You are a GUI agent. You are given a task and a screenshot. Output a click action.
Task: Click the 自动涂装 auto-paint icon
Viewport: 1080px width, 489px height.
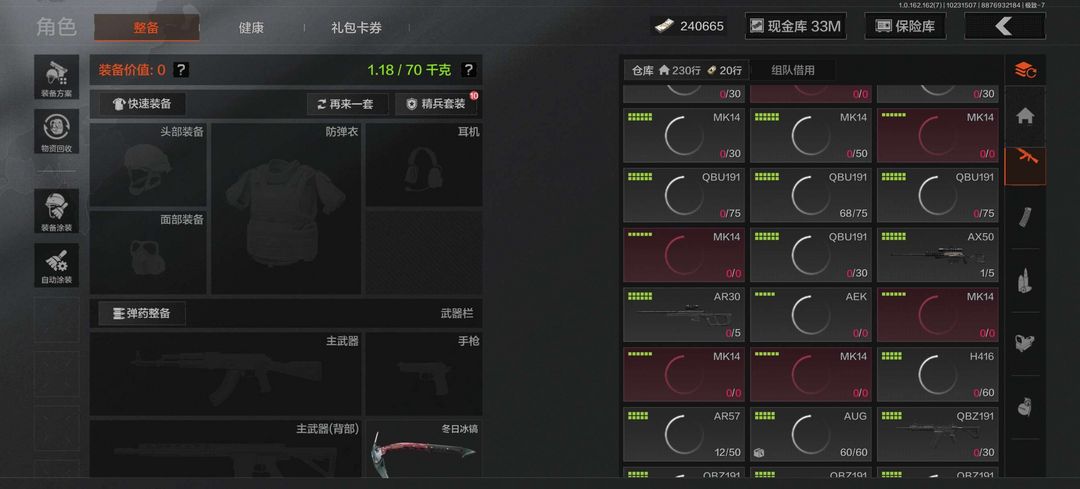pos(56,265)
